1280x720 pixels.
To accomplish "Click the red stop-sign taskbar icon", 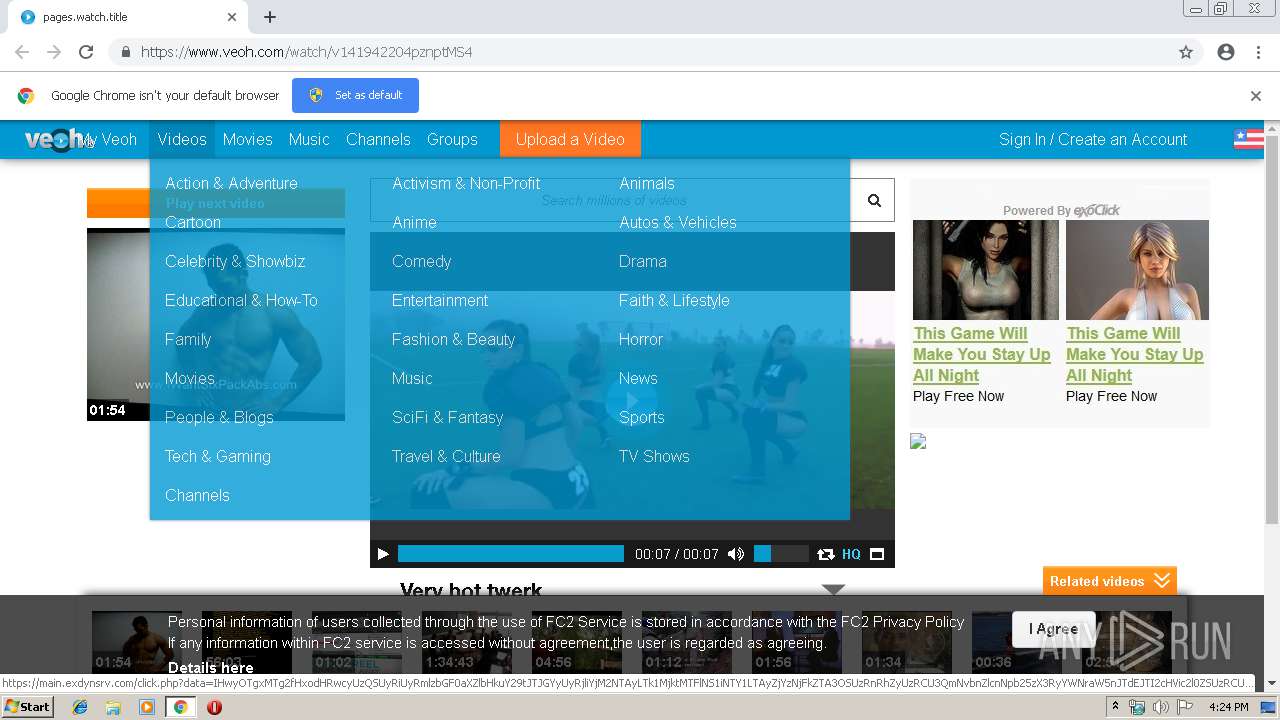I will (x=214, y=707).
